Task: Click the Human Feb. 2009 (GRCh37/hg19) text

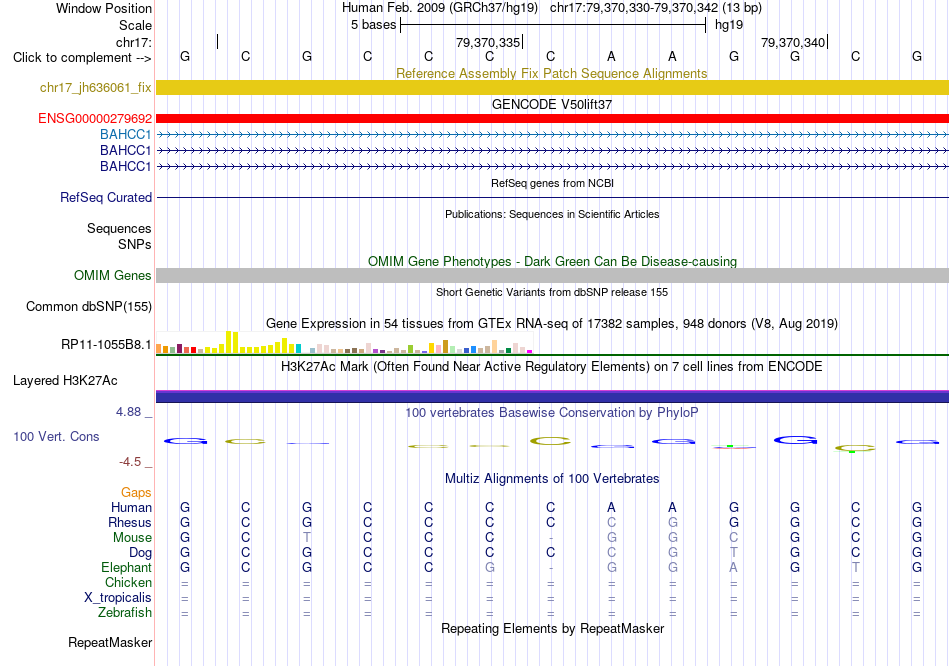Action: tap(440, 8)
